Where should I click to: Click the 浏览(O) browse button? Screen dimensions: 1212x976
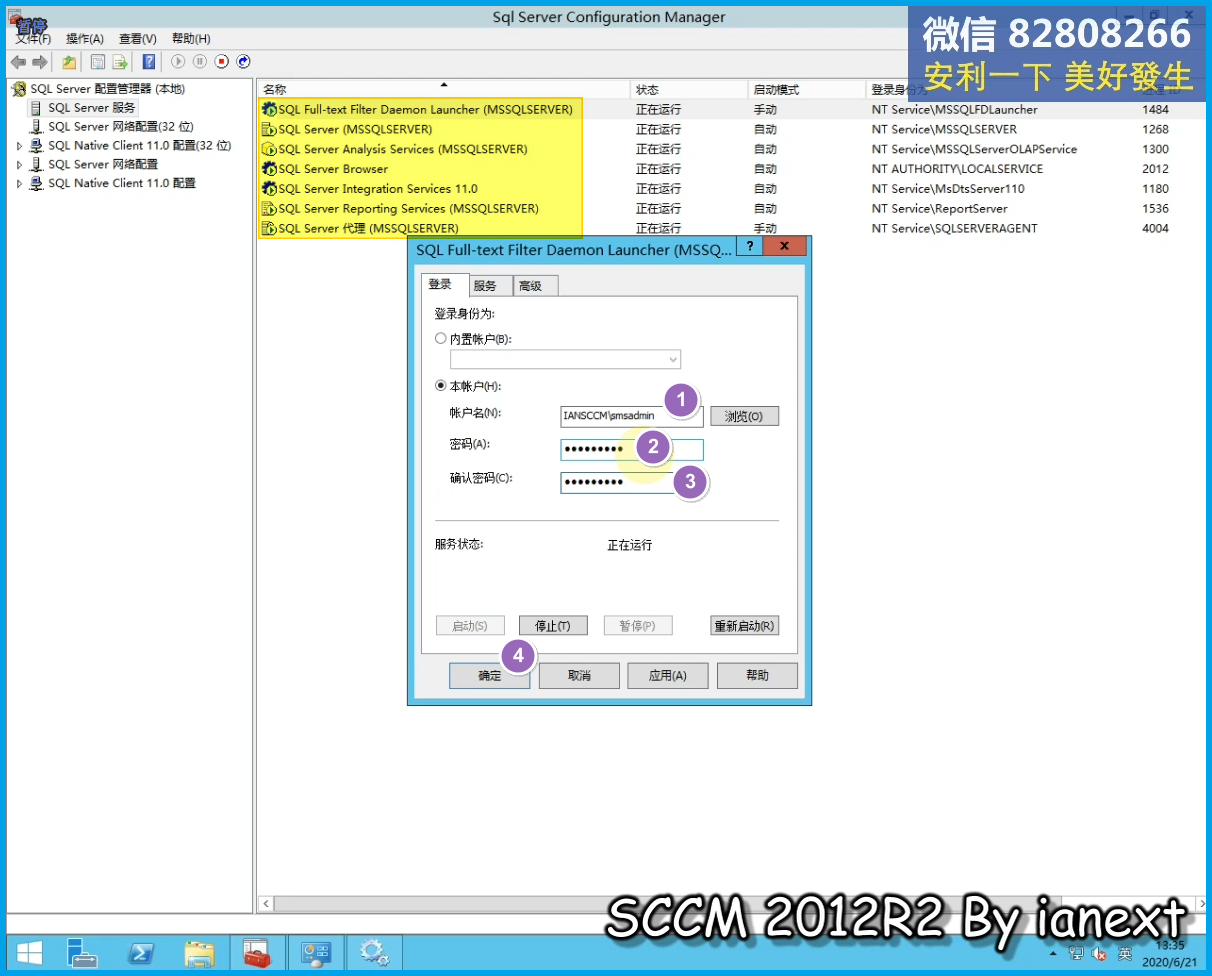(744, 416)
